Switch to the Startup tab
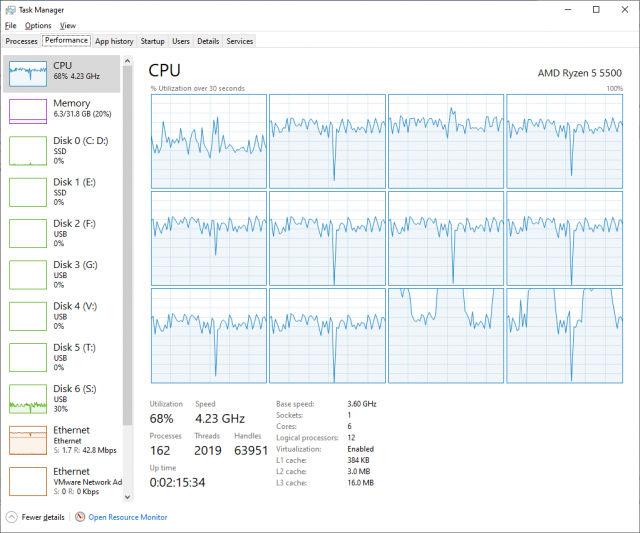 coord(152,41)
